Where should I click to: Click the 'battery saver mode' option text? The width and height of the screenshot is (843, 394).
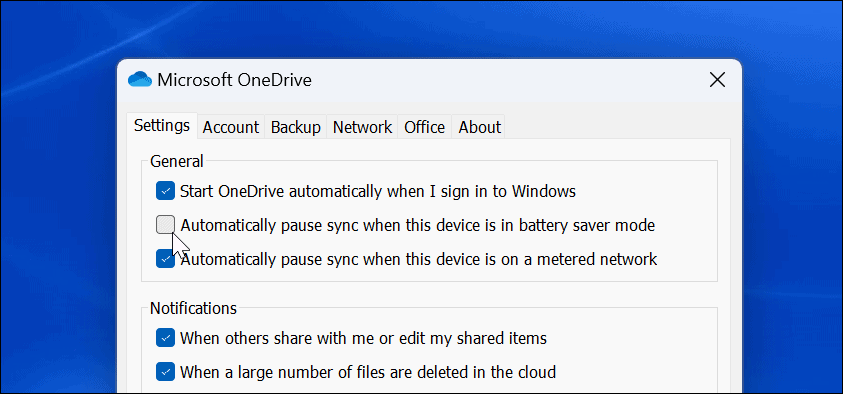587,225
